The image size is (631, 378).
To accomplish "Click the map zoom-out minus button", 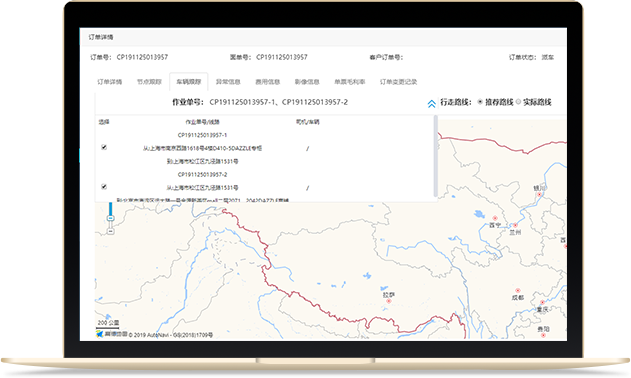I will pos(111,231).
